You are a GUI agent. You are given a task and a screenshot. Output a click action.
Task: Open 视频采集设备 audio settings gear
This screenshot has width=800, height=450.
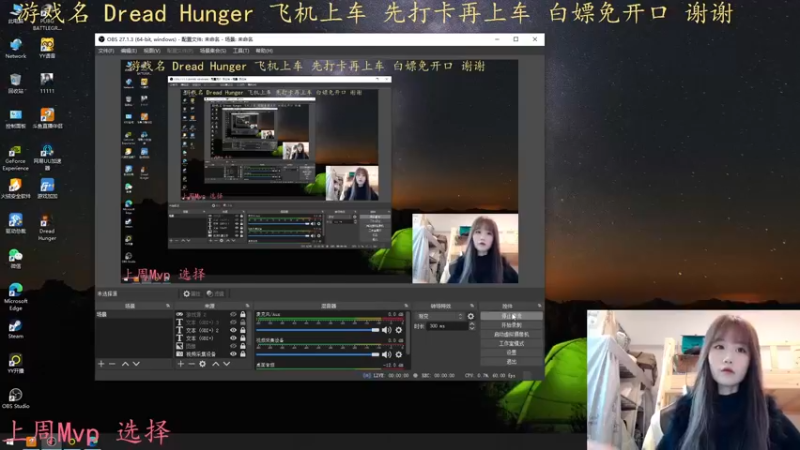(x=398, y=354)
